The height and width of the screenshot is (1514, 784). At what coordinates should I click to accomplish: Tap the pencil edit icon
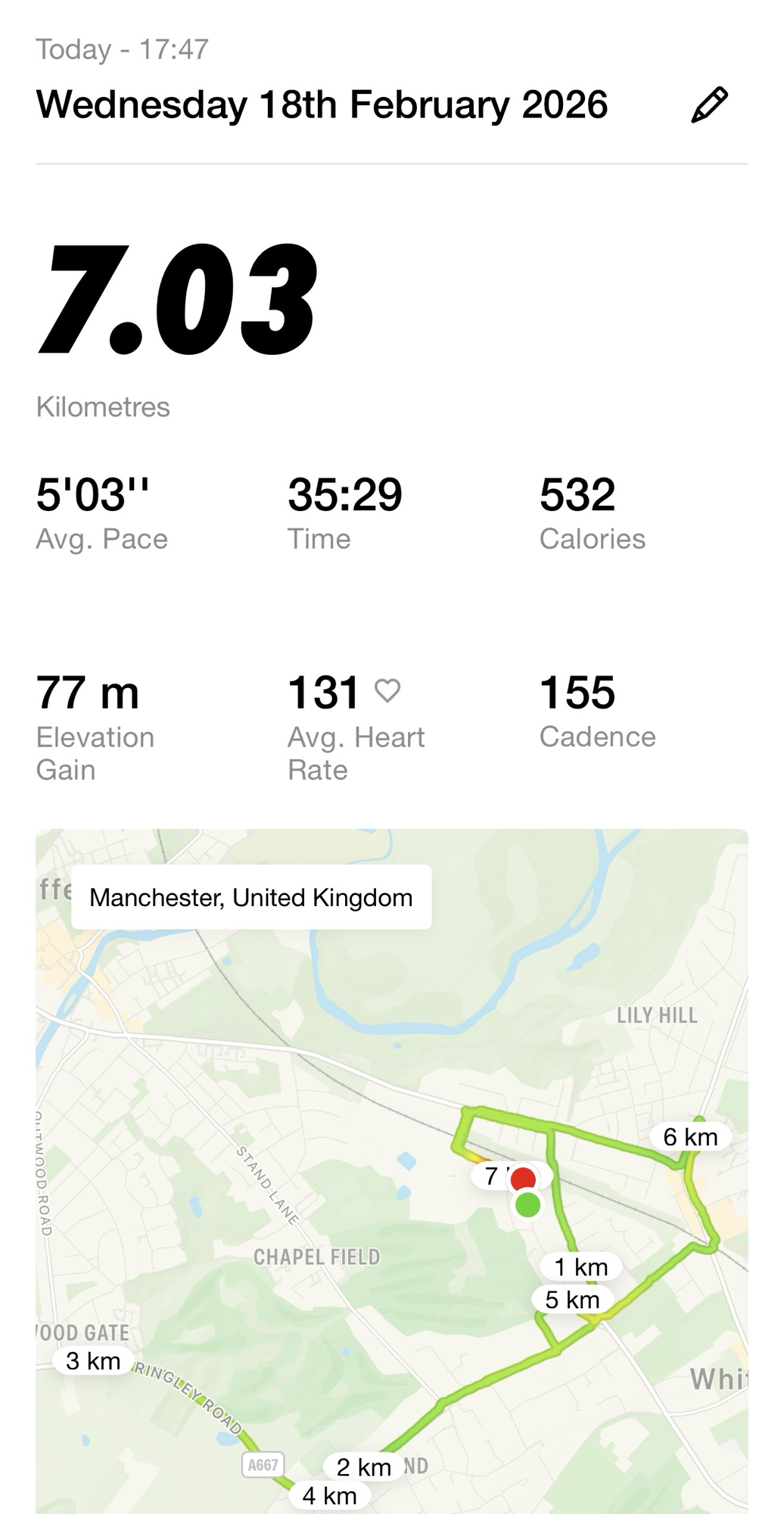(709, 105)
